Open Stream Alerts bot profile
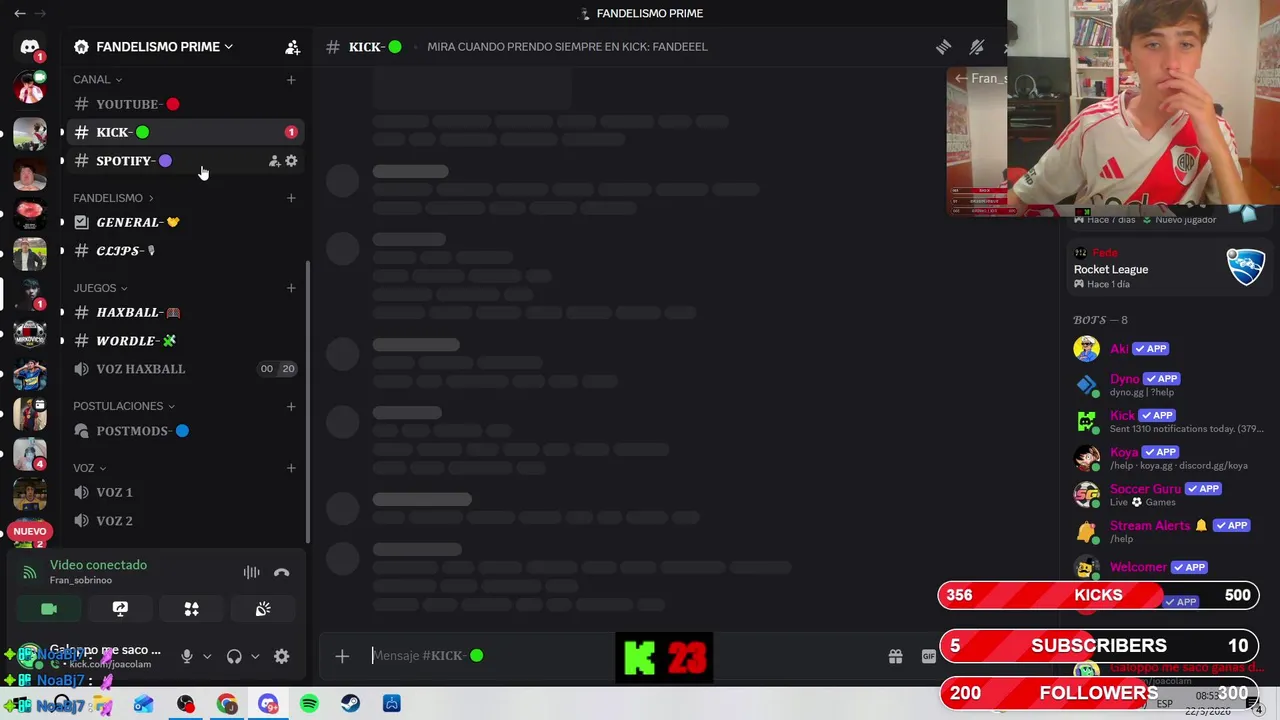Screen dimensions: 1280x720 coord(1168,531)
